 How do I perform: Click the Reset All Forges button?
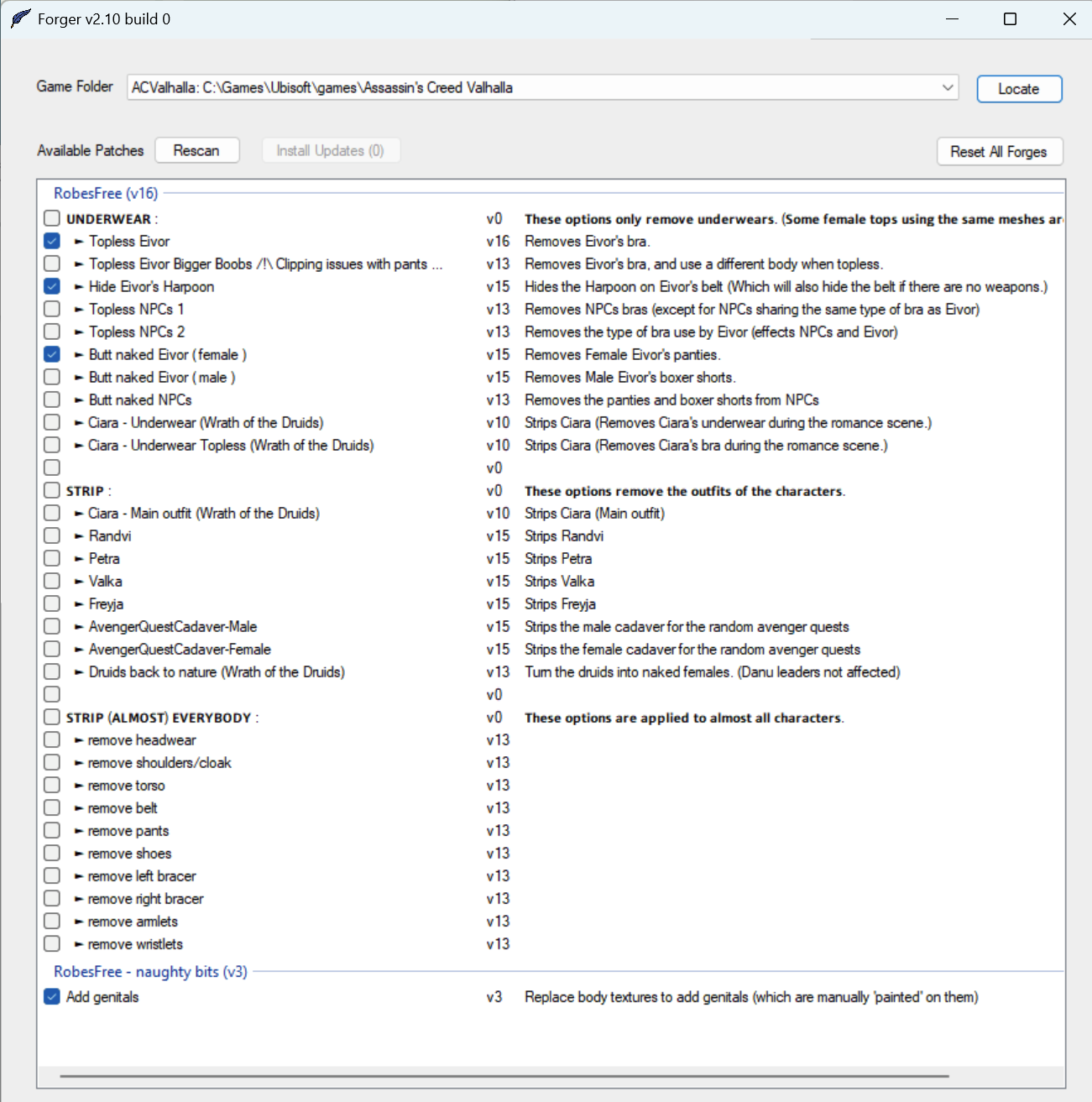(x=999, y=151)
